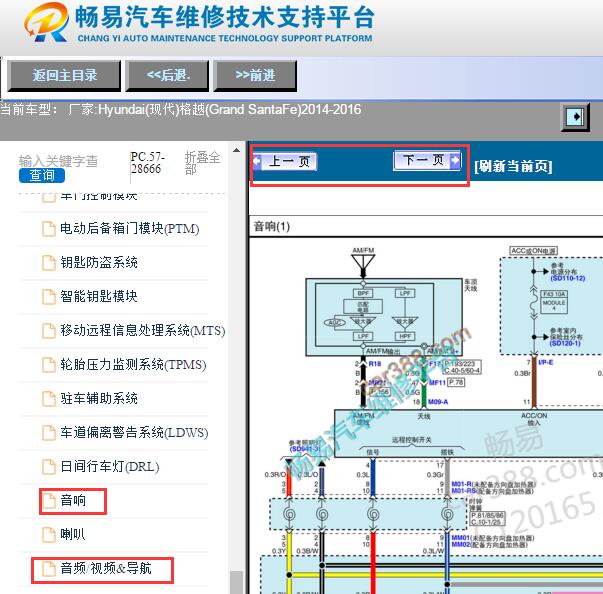Click document icon beside 轮胎压力监测系统(TPMS)
This screenshot has height=594, width=603.
tap(49, 364)
